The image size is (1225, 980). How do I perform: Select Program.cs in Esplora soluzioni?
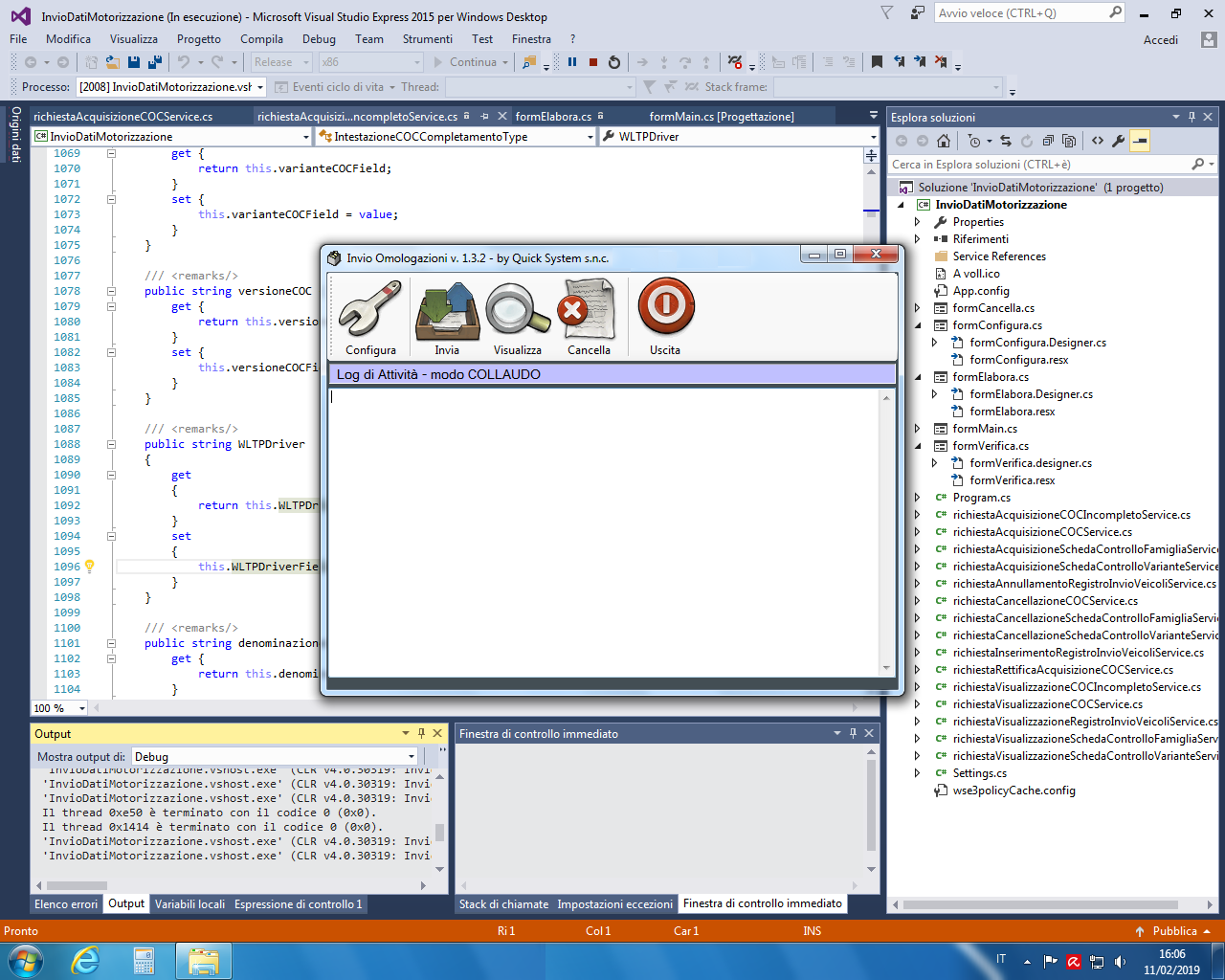pyautogui.click(x=981, y=498)
